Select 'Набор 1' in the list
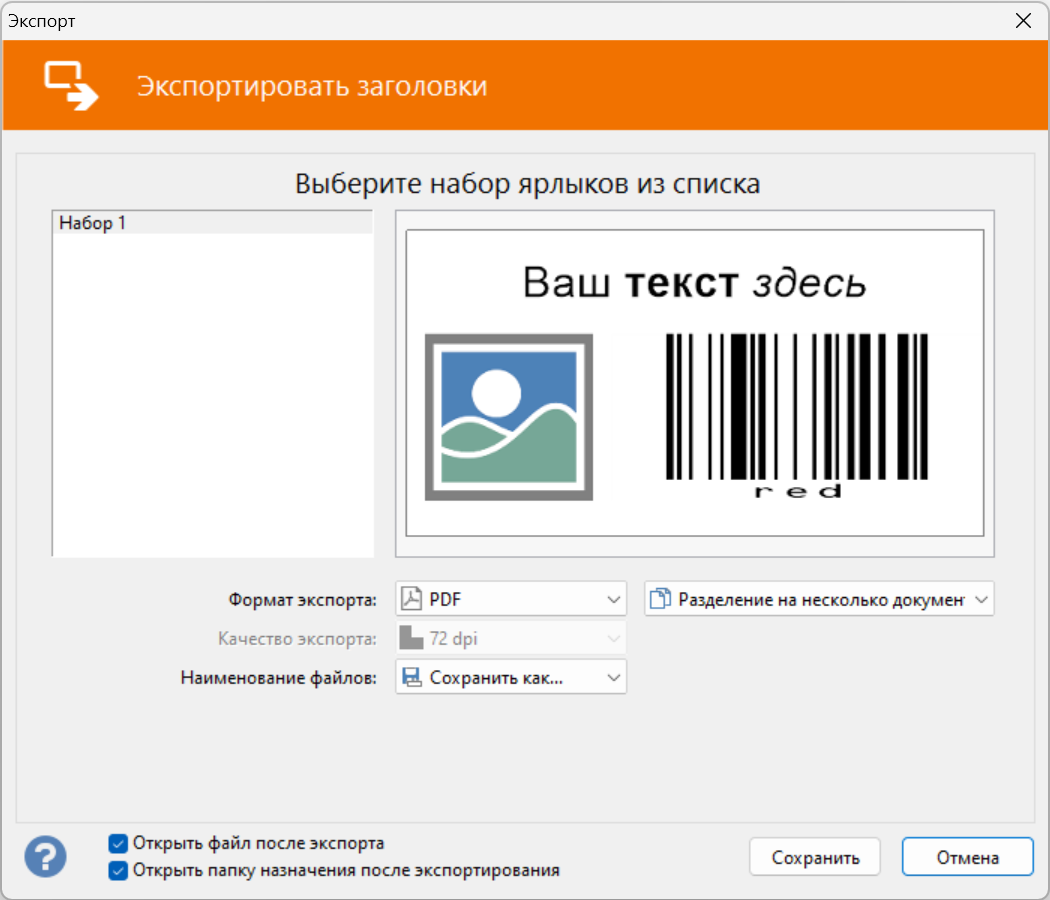This screenshot has width=1050, height=900. (212, 223)
